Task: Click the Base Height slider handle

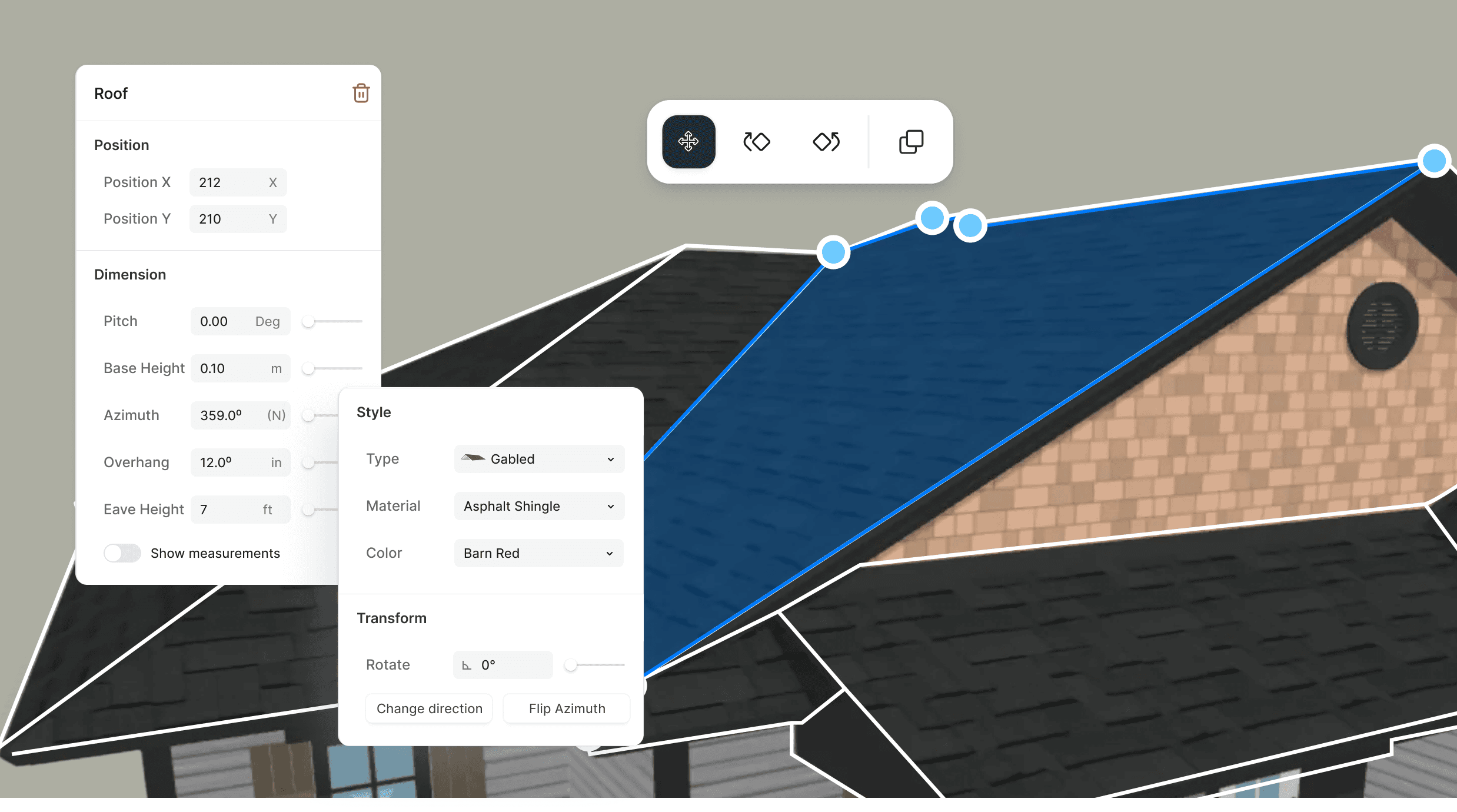Action: pyautogui.click(x=308, y=368)
